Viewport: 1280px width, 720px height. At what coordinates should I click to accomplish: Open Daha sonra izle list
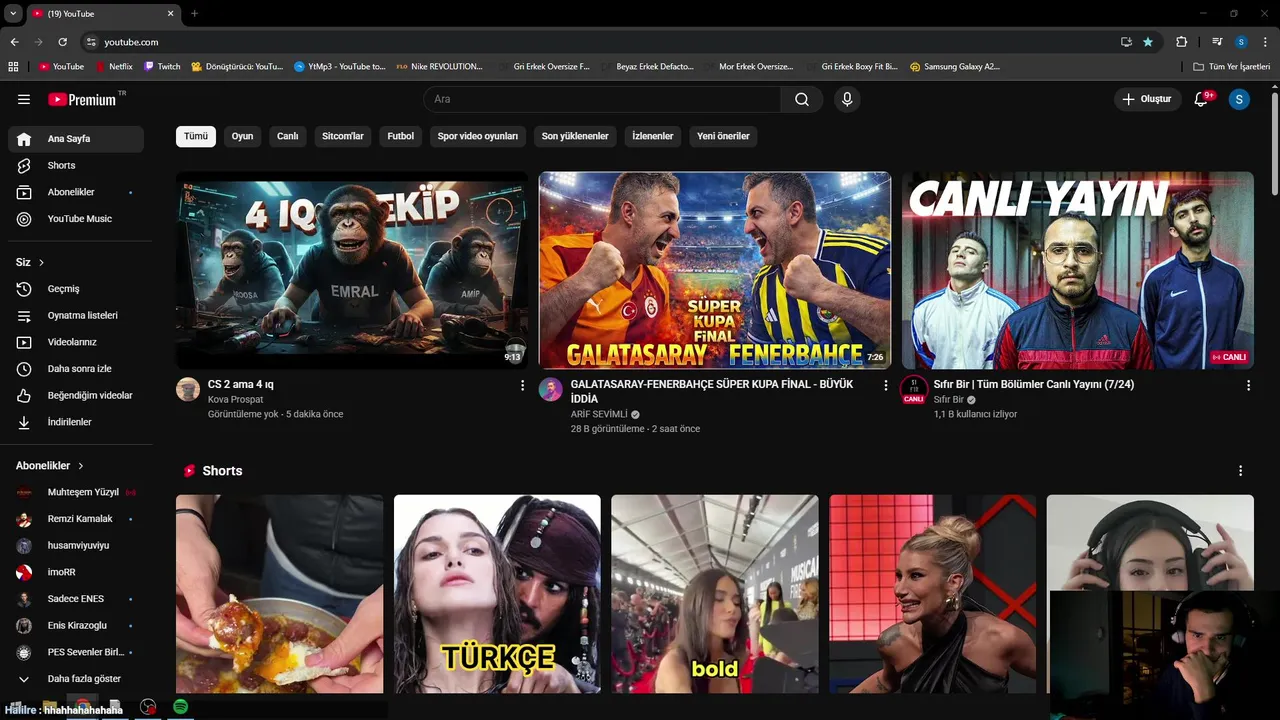76,369
